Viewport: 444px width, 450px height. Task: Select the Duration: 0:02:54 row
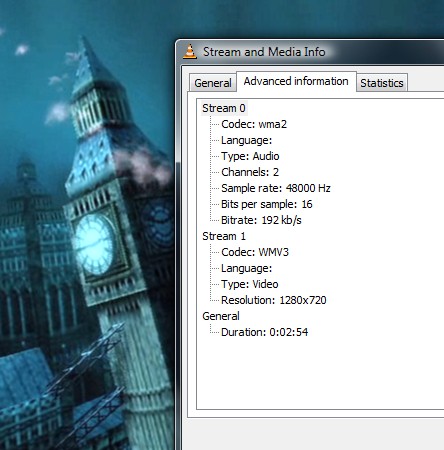(264, 332)
